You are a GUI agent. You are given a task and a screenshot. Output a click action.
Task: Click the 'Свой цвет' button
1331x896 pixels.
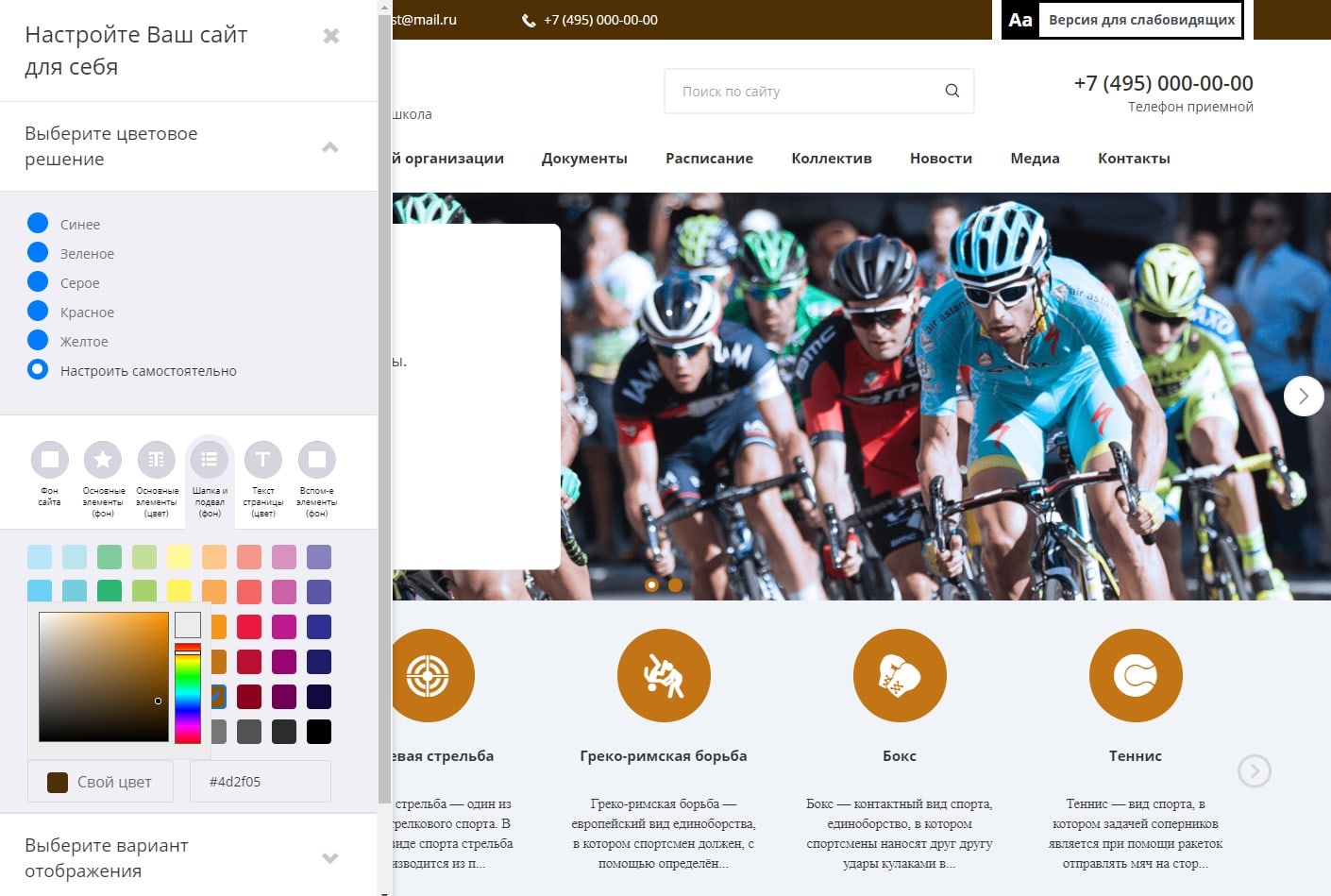click(x=100, y=782)
